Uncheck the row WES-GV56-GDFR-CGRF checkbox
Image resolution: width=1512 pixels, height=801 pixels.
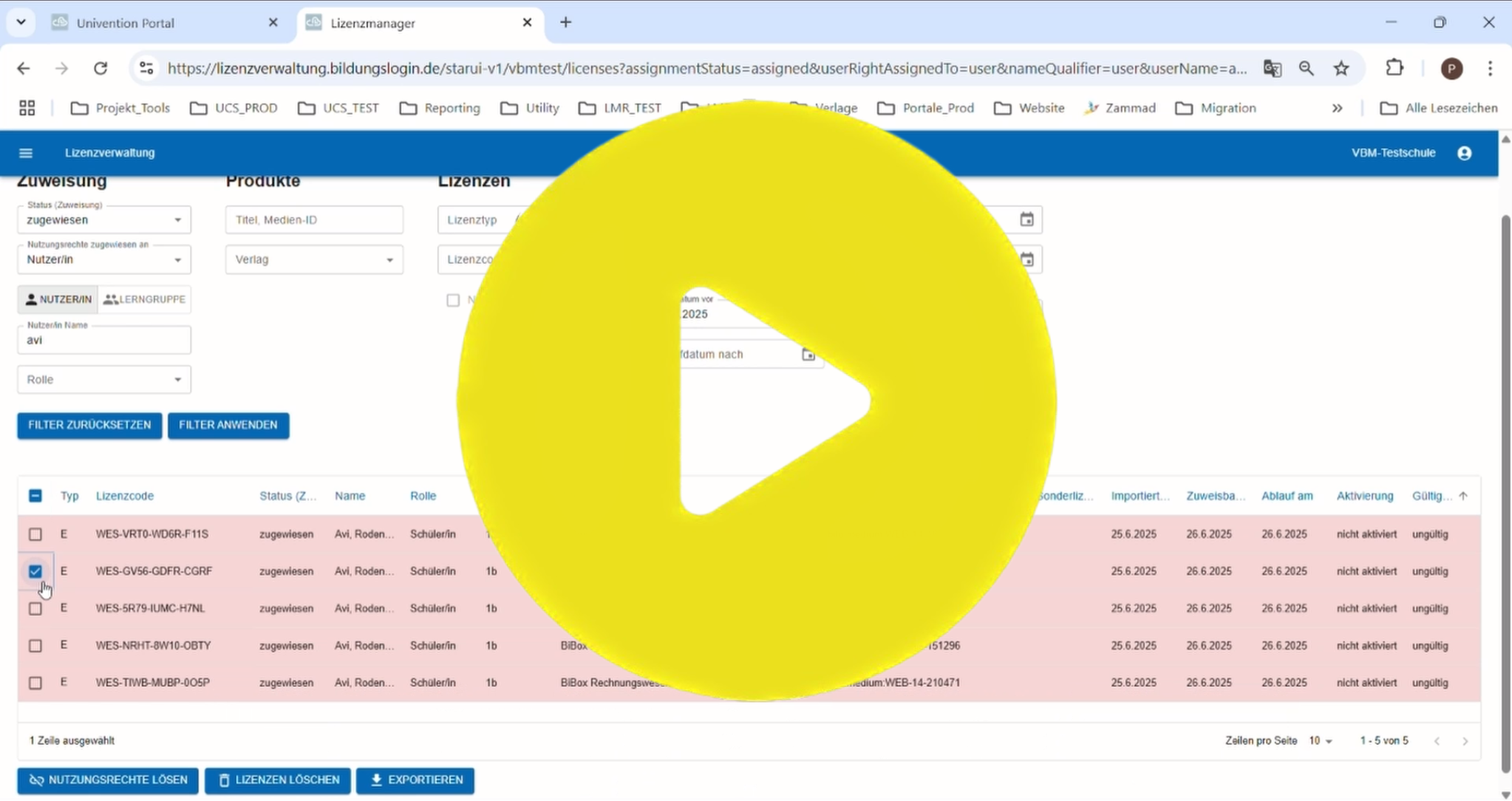coord(35,571)
